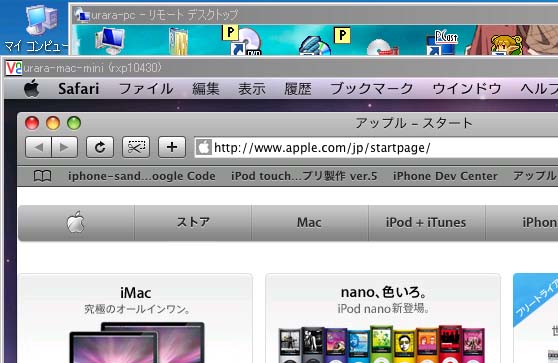Open the iPod touch...プリ製作 ver.5 bookmark
558x363 pixels.
click(x=304, y=176)
